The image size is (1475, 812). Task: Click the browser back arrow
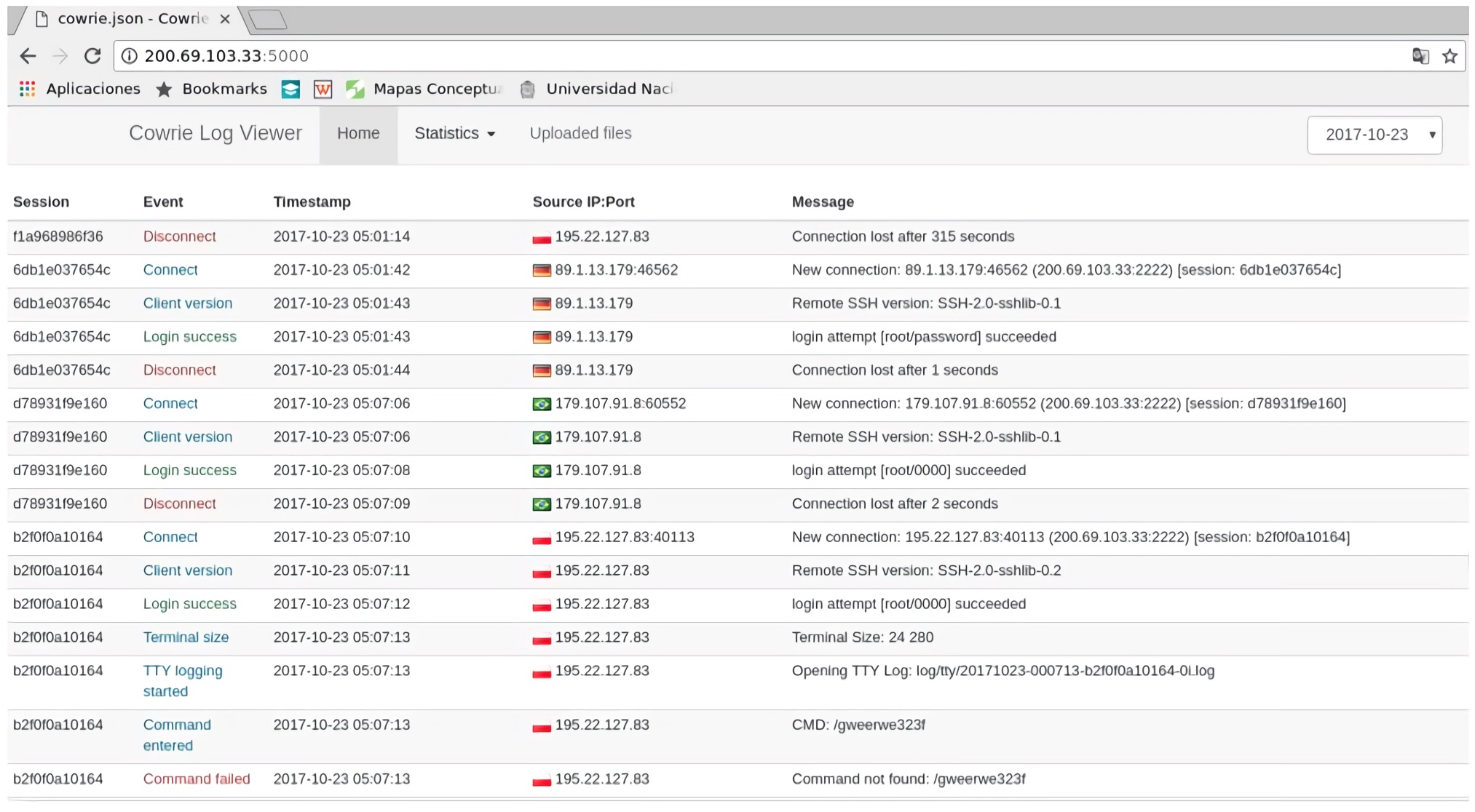[28, 56]
